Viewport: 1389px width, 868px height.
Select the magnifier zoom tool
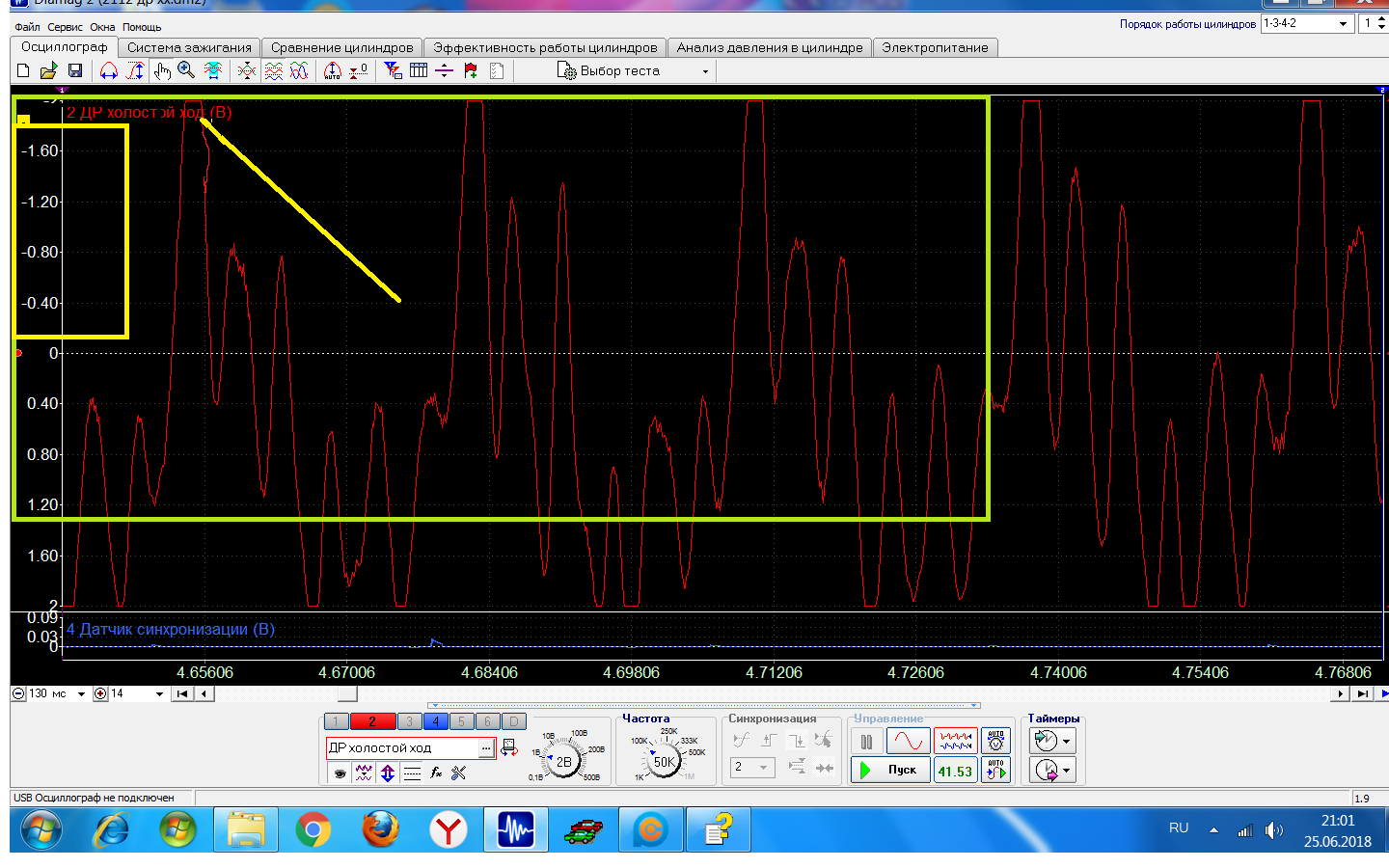point(186,70)
